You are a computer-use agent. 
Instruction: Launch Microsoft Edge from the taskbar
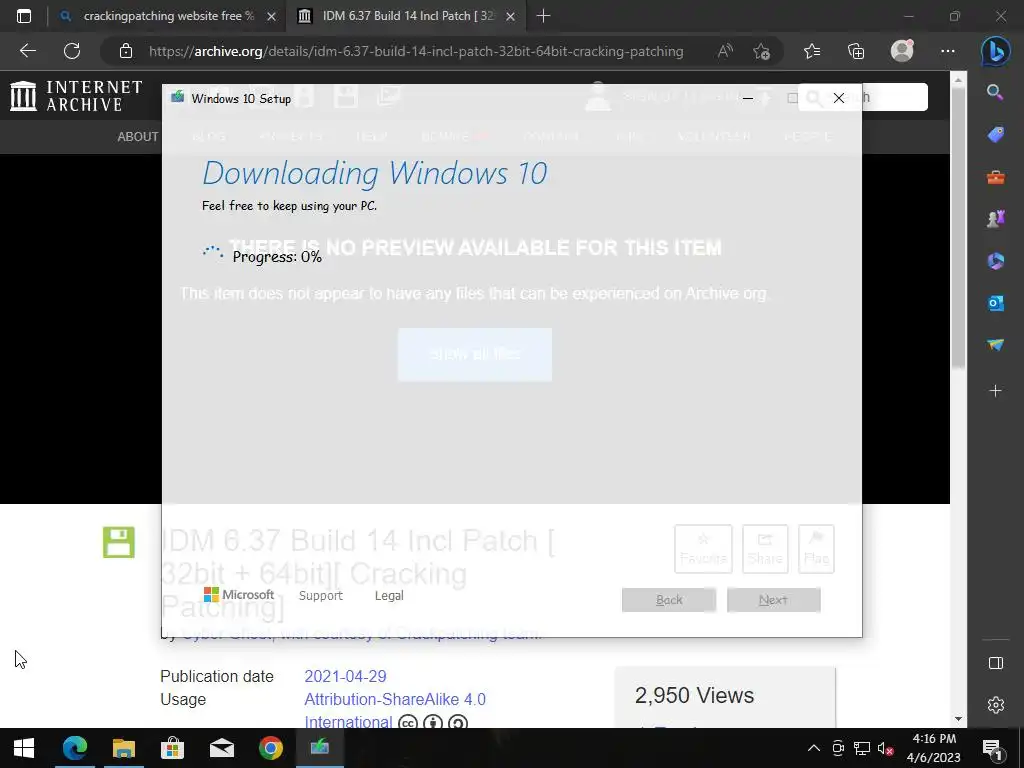(74, 748)
